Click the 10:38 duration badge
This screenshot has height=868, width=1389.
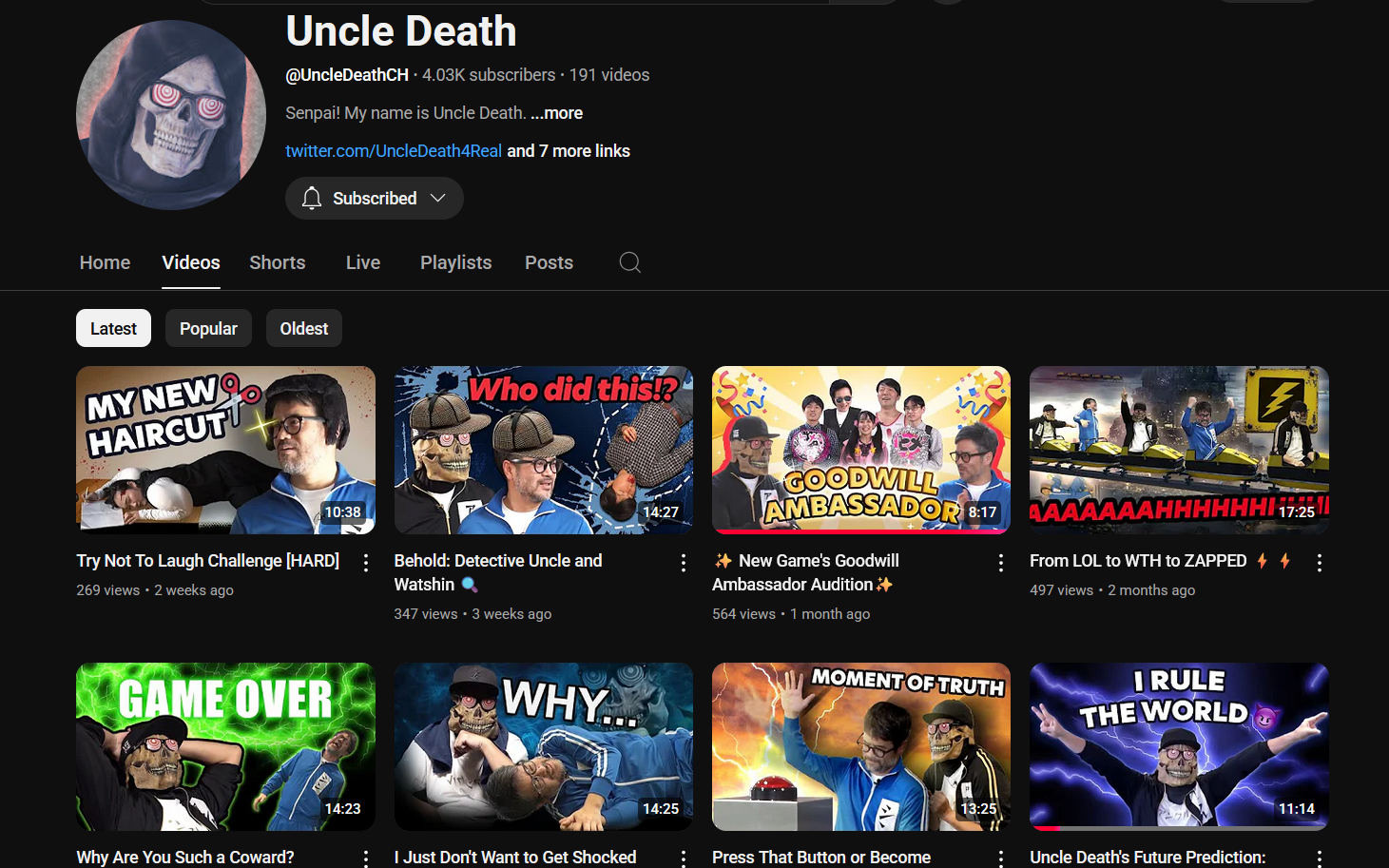(343, 512)
